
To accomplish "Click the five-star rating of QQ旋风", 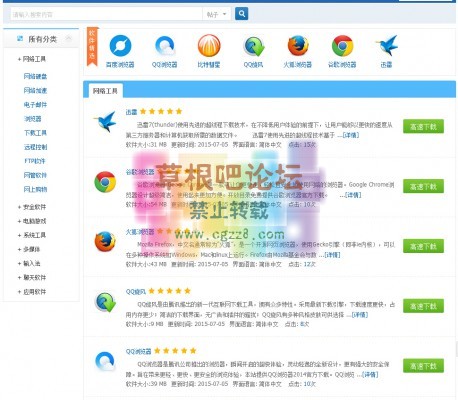I will tap(170, 291).
